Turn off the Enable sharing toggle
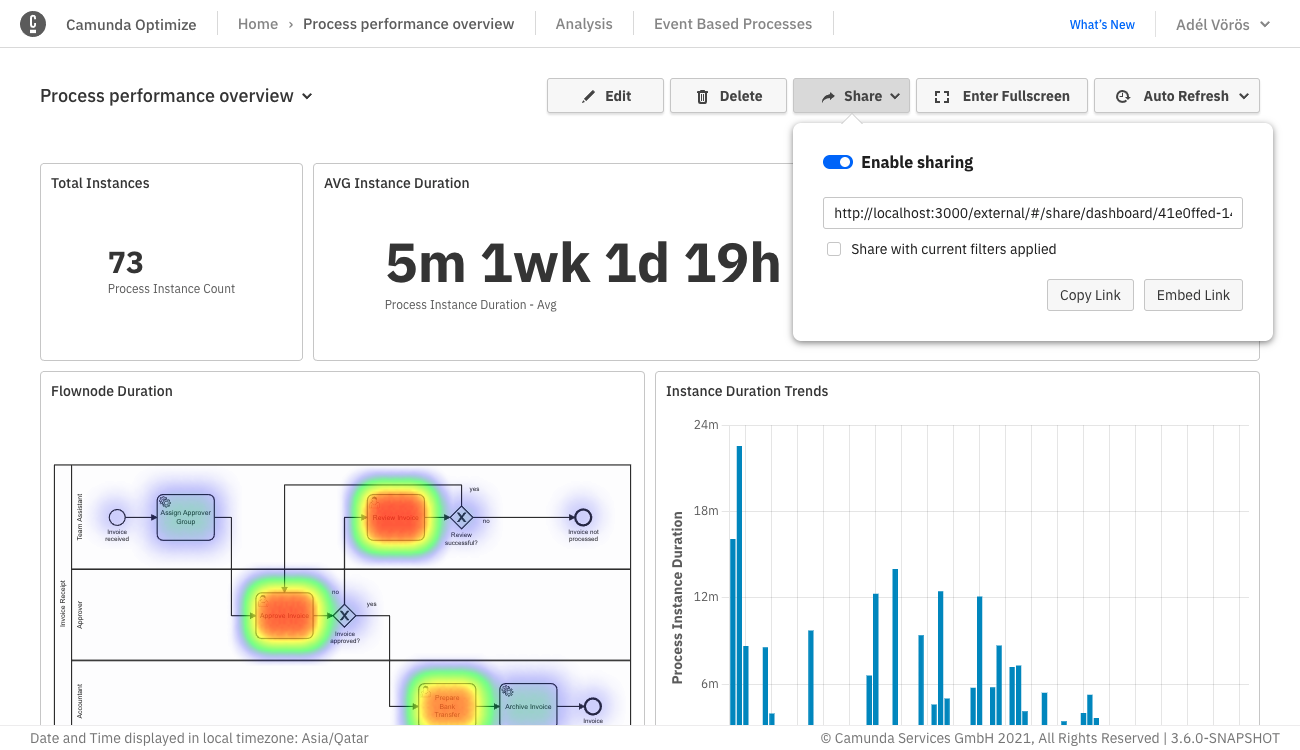The height and width of the screenshot is (750, 1300). tap(837, 162)
